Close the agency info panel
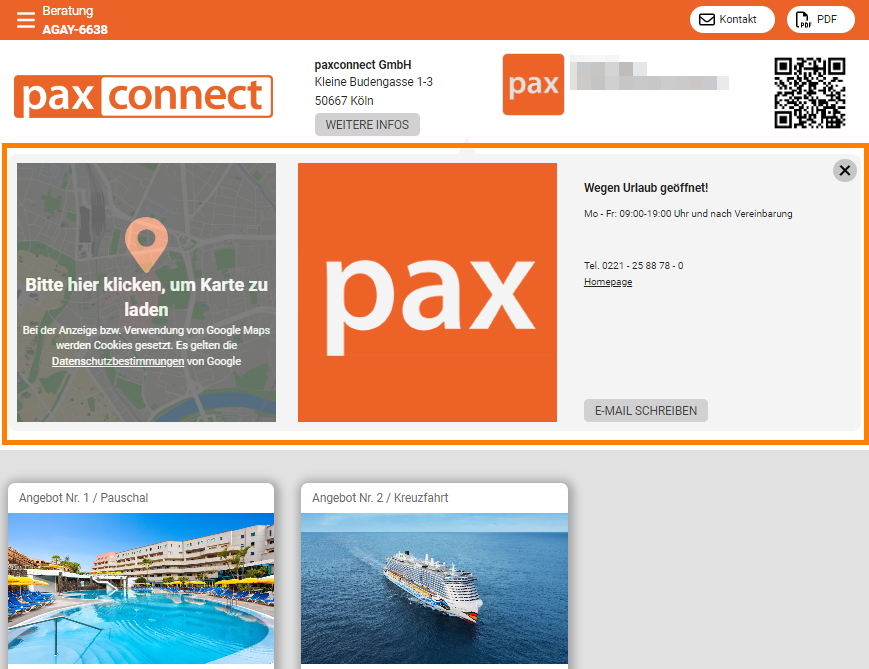Screen dimensions: 869x669 (845, 170)
